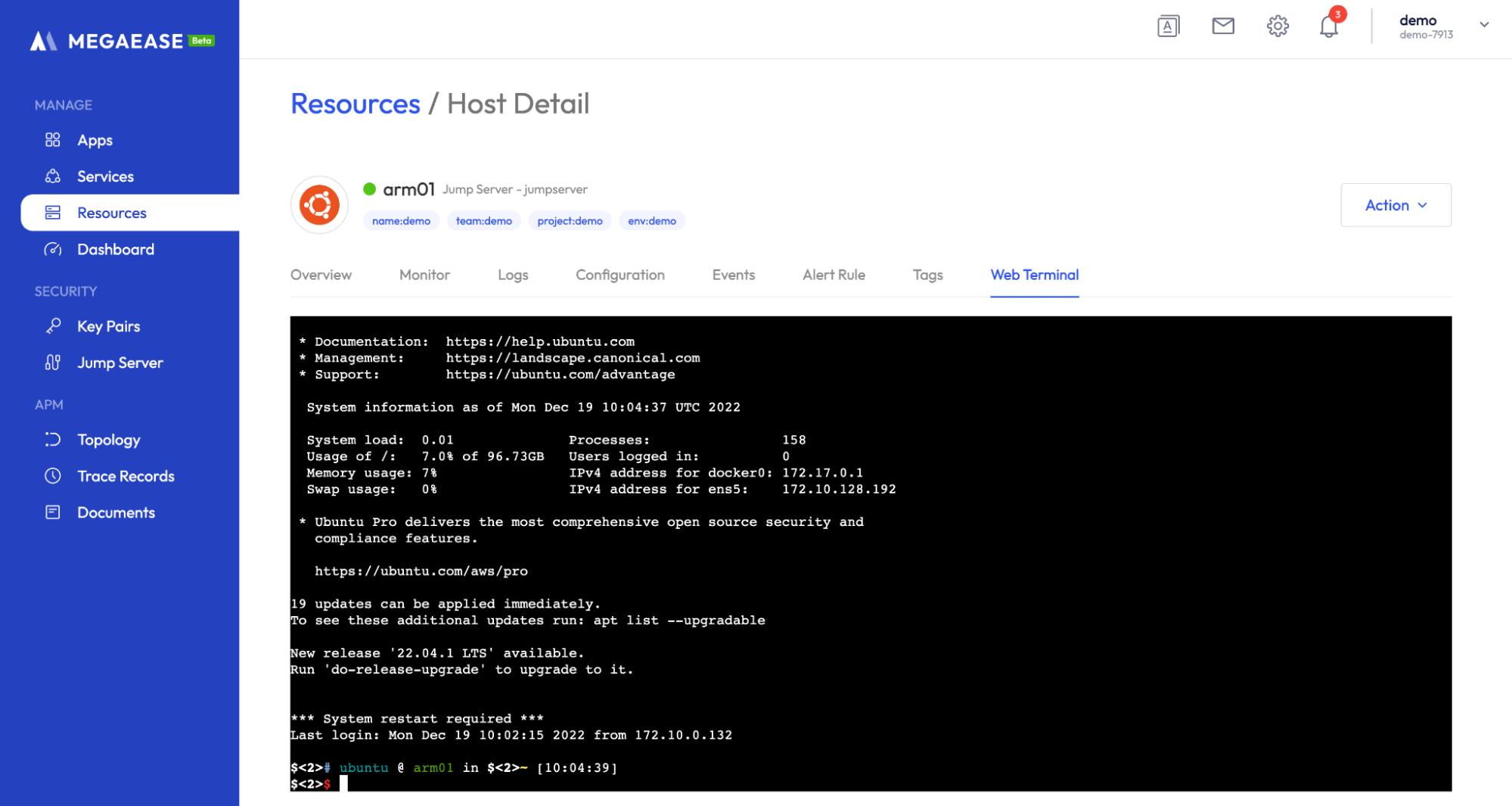
Task: Click the Key Pairs key icon
Action: click(53, 326)
